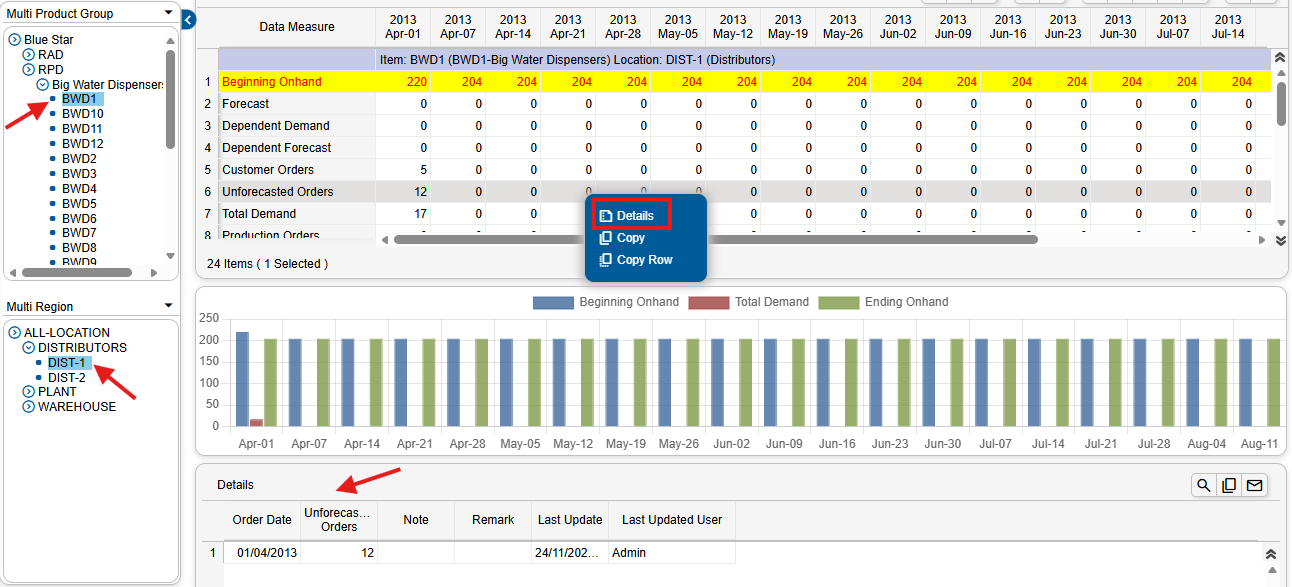Select the DIST-1 location
This screenshot has width=1292, height=587.
(x=69, y=363)
